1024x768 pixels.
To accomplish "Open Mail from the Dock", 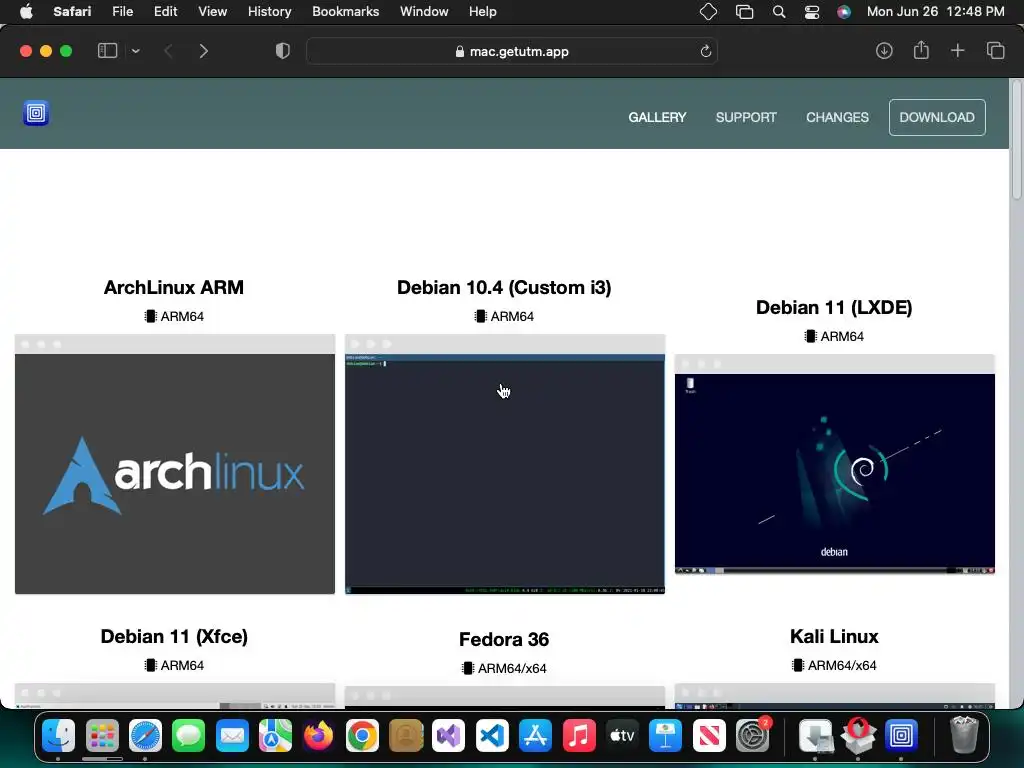I will (x=232, y=735).
